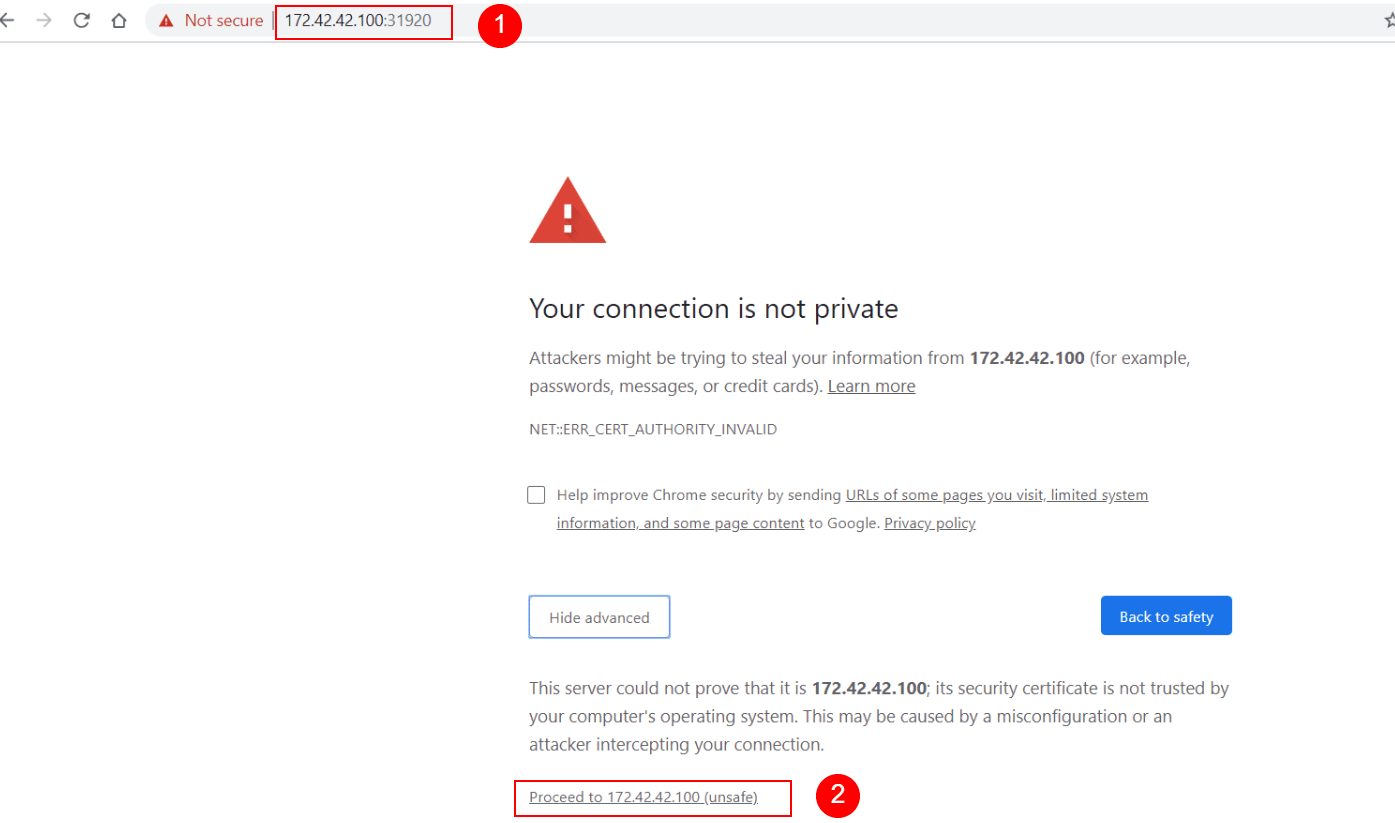Click the NET::ERR_CERT_AUTHORITY_INVALID error code

click(x=653, y=429)
